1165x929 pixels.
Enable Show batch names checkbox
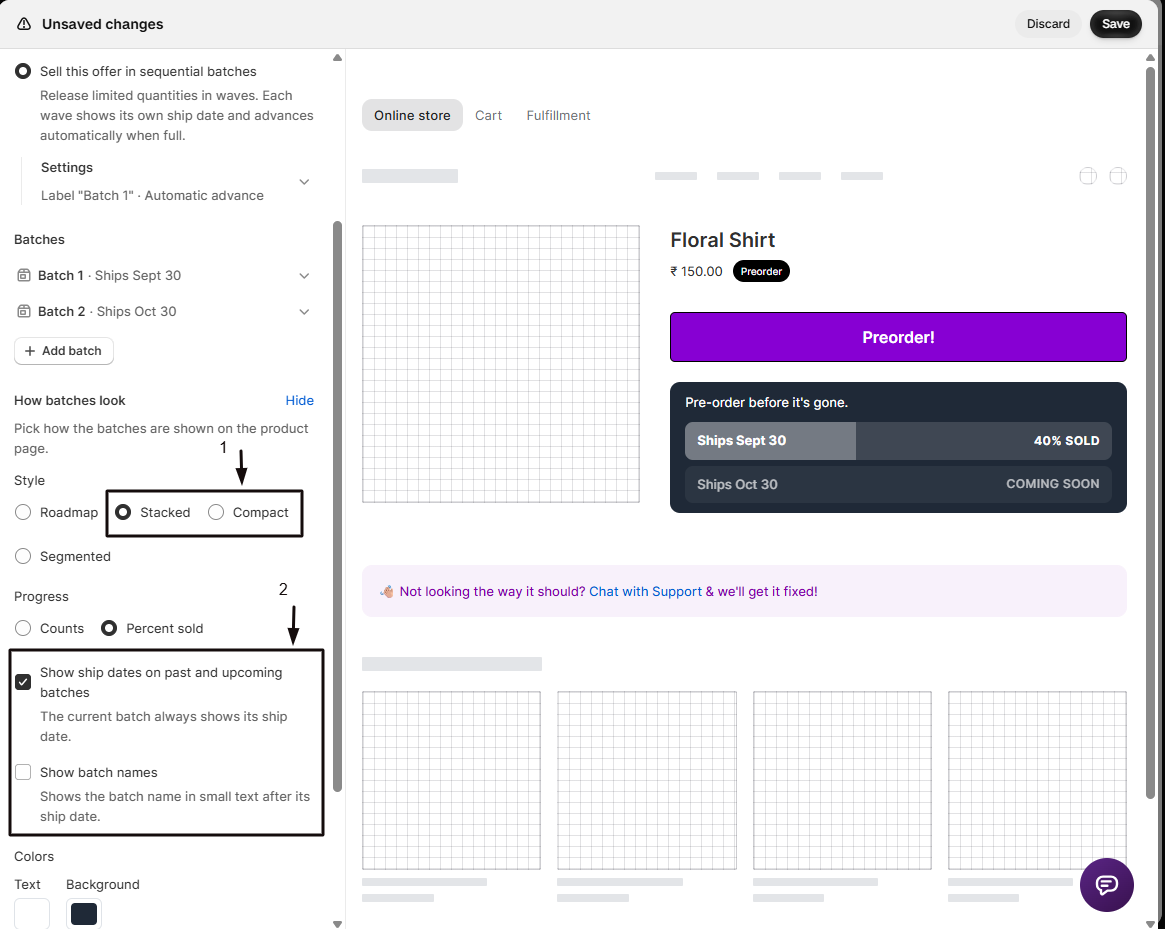tap(23, 772)
